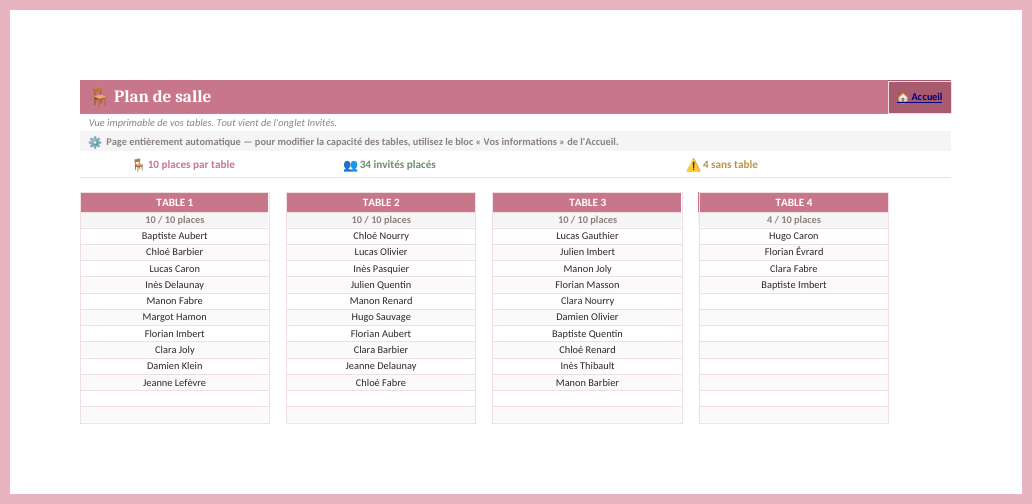Select the Chloé Nourry cell
Image resolution: width=1032 pixels, height=504 pixels.
[x=381, y=236]
